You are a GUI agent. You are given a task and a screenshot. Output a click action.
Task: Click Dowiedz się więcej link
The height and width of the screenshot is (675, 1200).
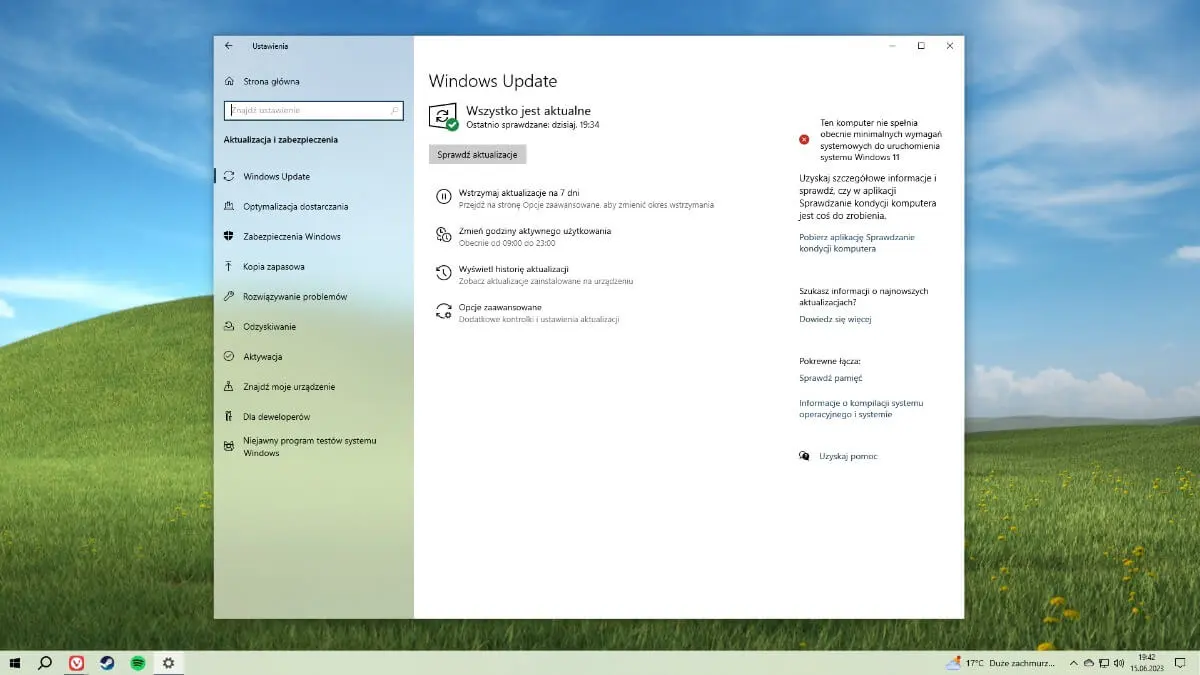tap(836, 318)
